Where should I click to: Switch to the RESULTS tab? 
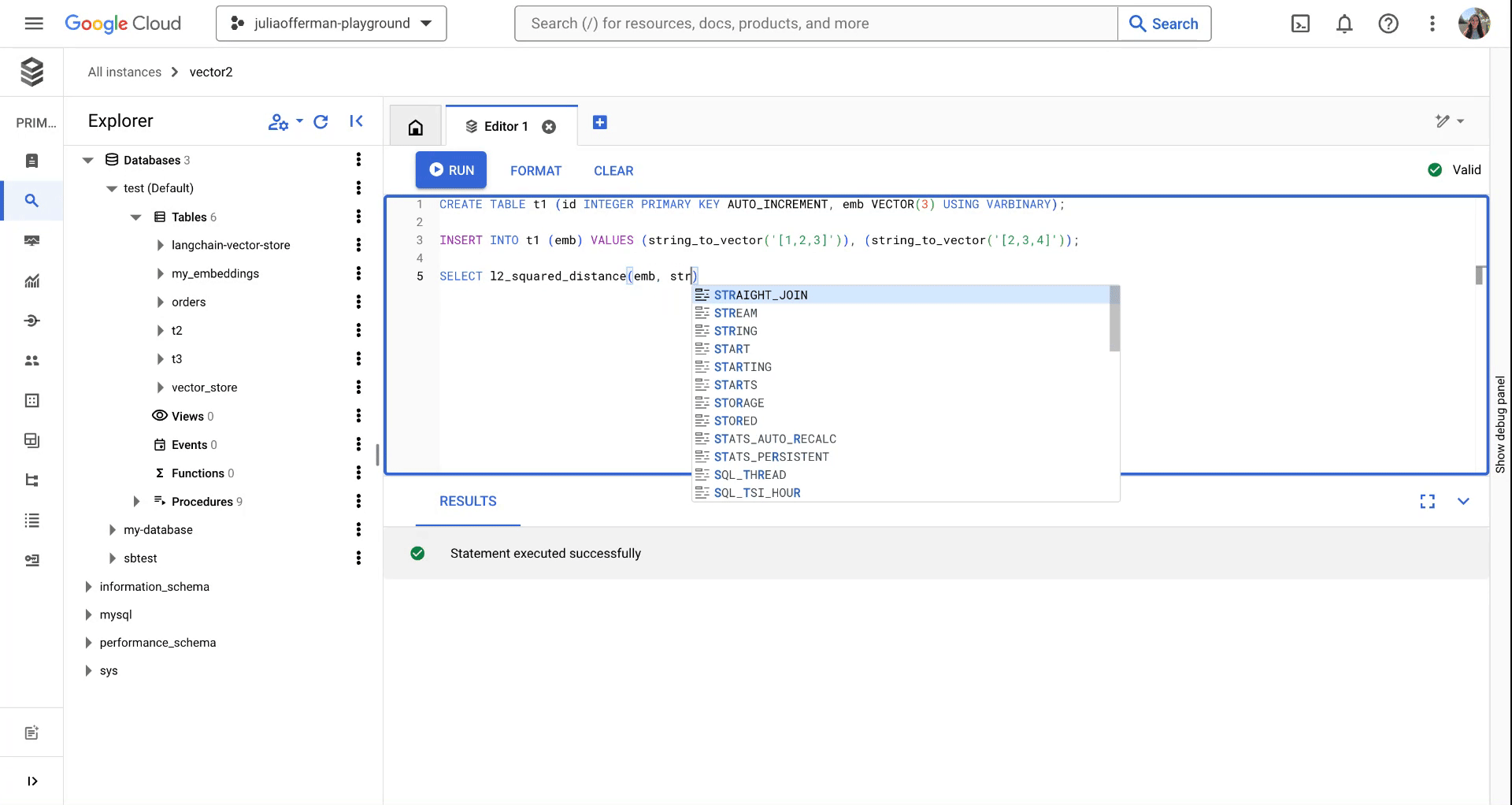pyautogui.click(x=467, y=501)
